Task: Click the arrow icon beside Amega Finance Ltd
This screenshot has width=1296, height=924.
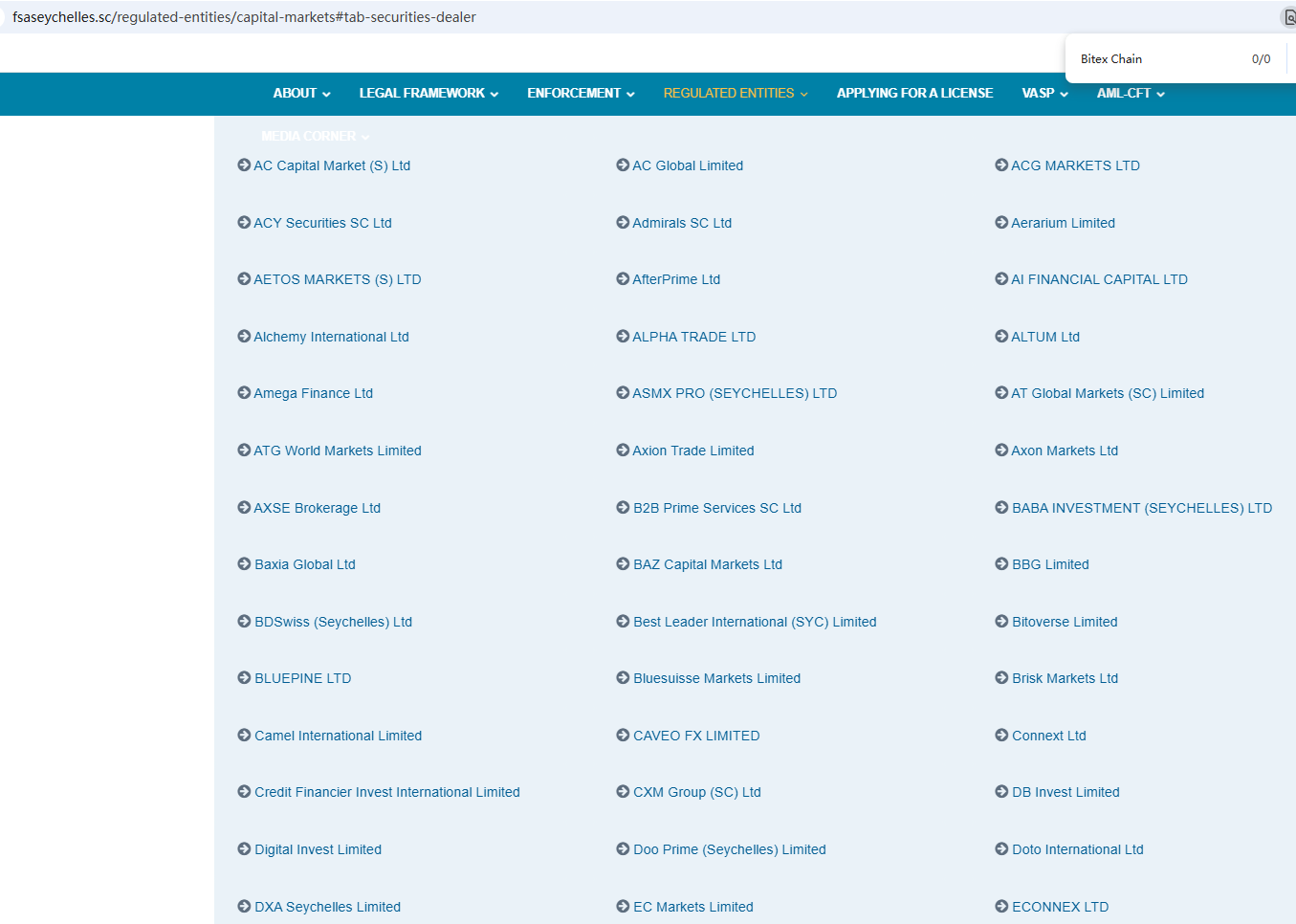Action: click(244, 393)
